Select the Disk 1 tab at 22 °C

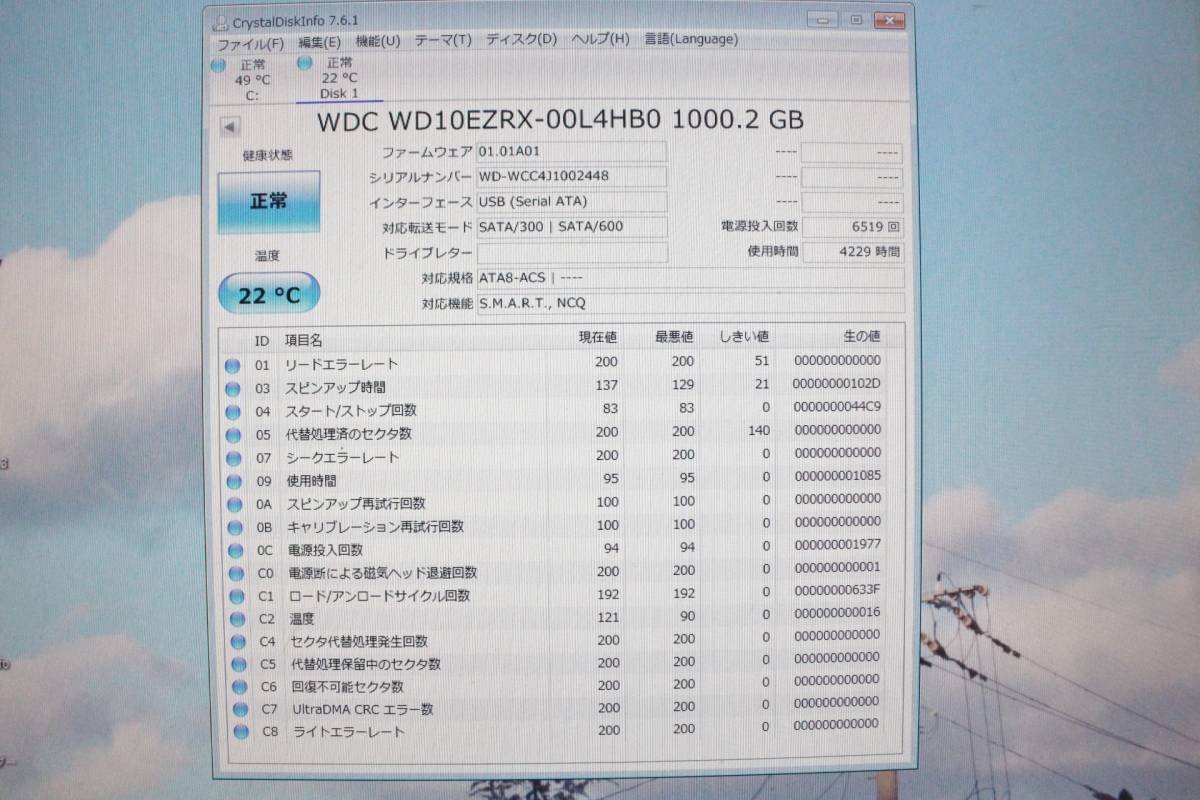click(339, 78)
